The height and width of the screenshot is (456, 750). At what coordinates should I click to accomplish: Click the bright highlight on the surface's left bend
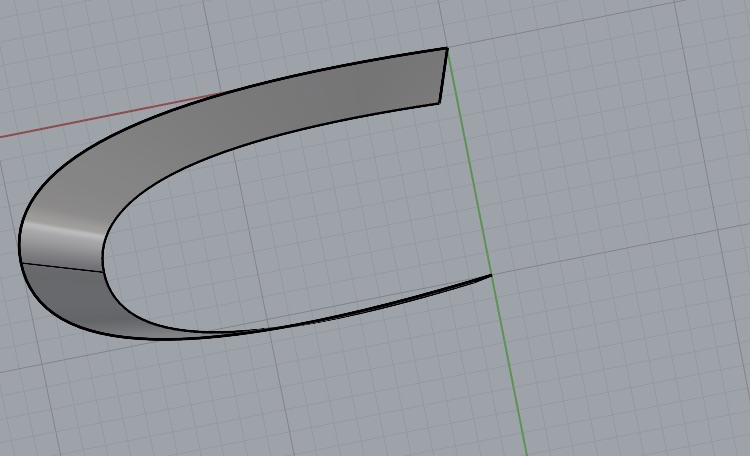[60, 235]
